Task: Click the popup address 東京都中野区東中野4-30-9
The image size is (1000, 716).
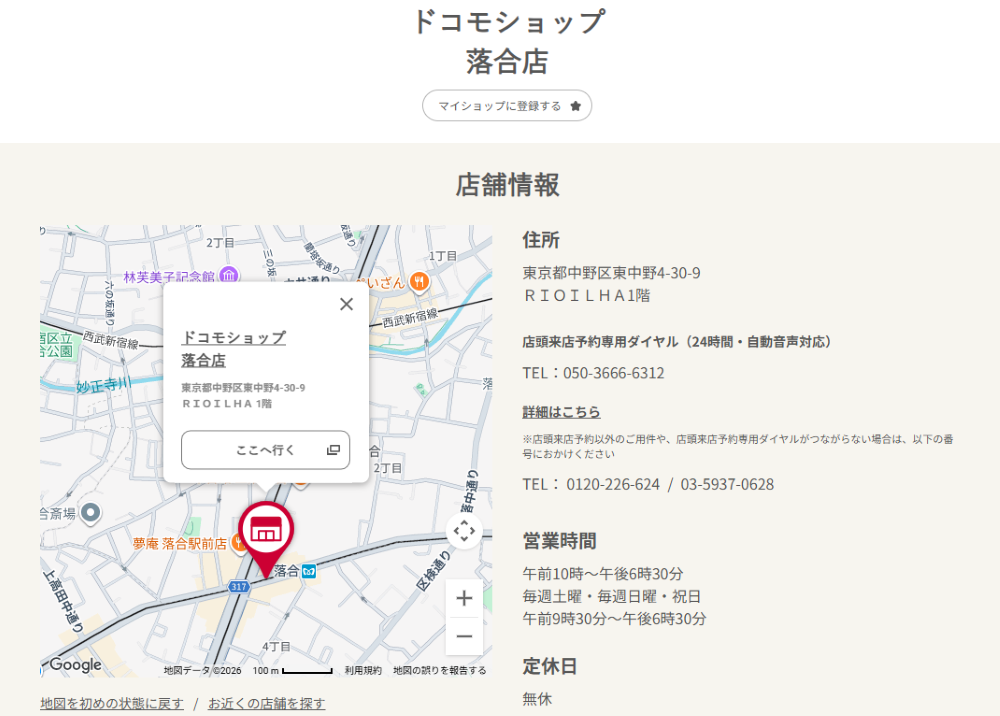Action: coord(243,388)
